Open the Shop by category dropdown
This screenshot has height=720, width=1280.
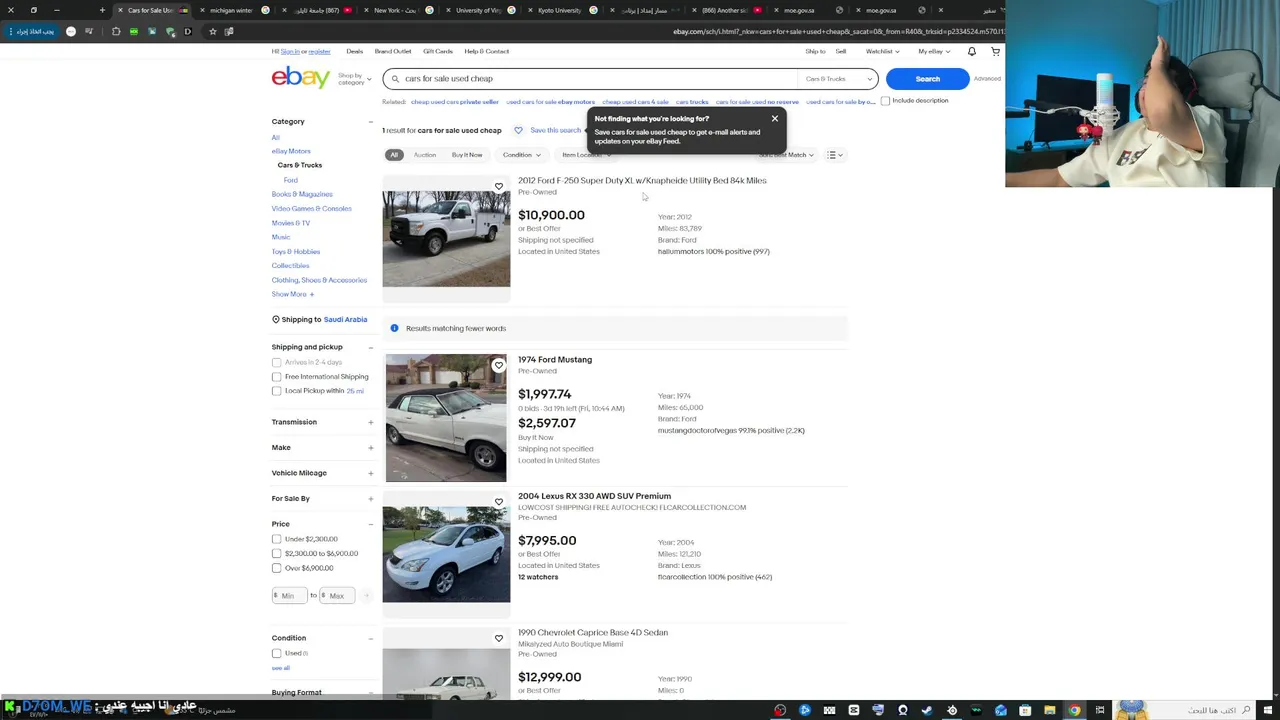354,78
